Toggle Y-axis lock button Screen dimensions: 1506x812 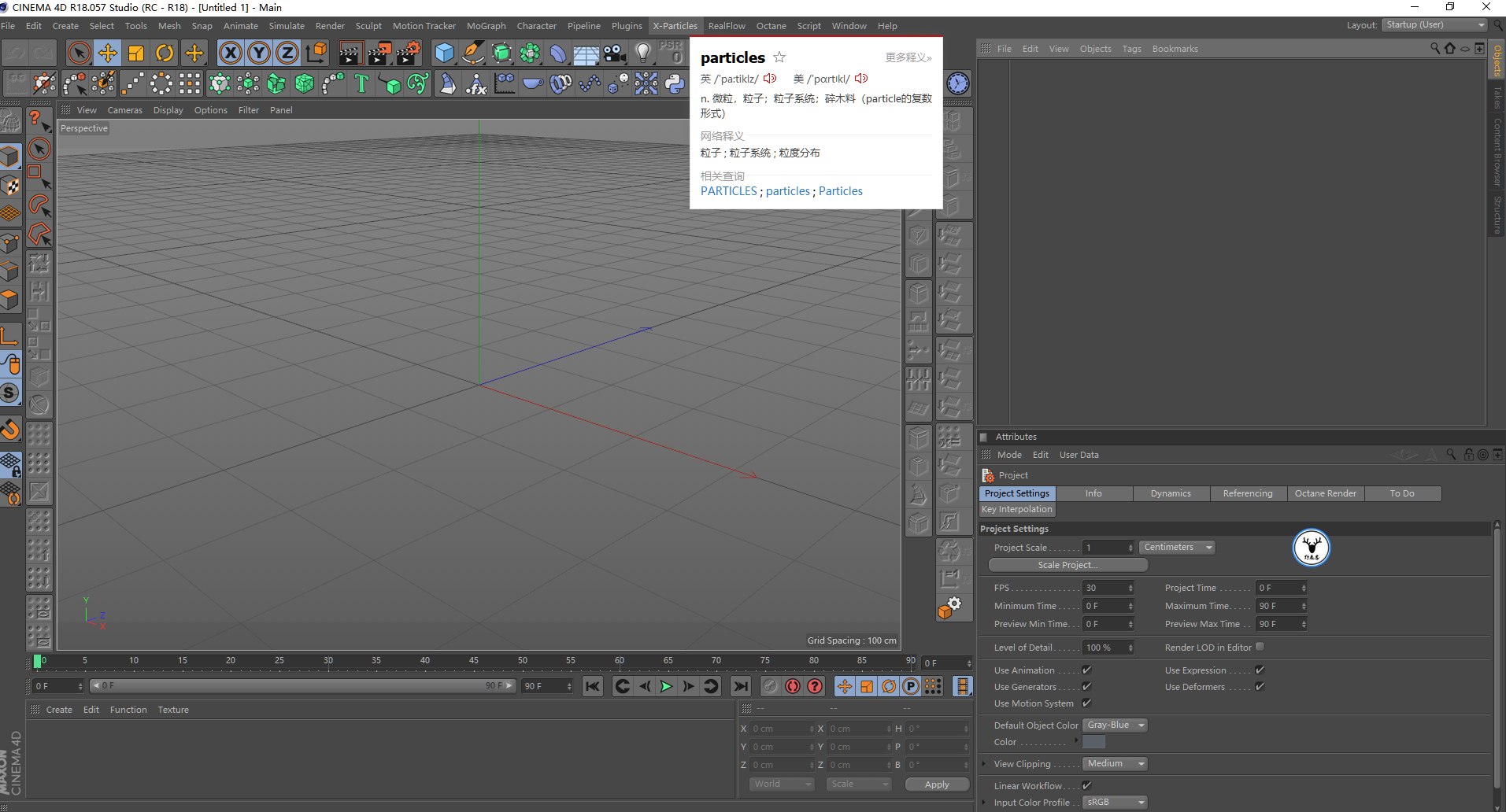coord(259,54)
